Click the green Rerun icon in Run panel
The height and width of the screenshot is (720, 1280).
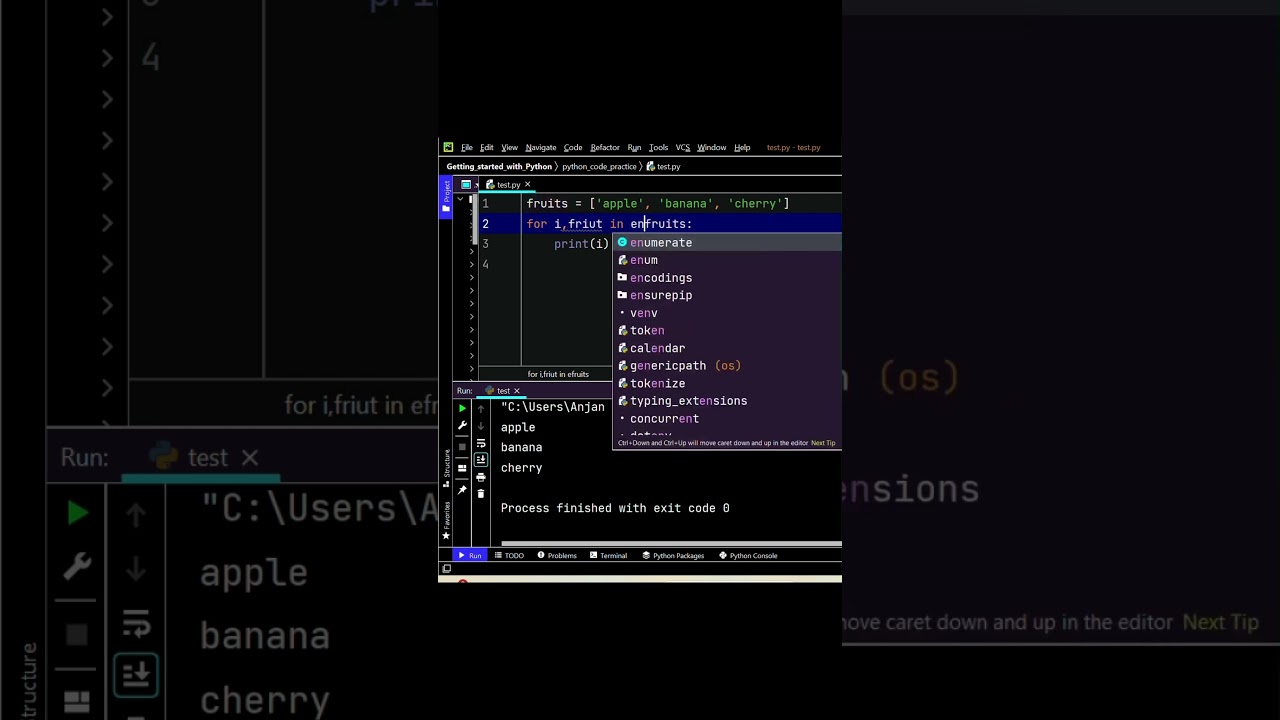[462, 408]
